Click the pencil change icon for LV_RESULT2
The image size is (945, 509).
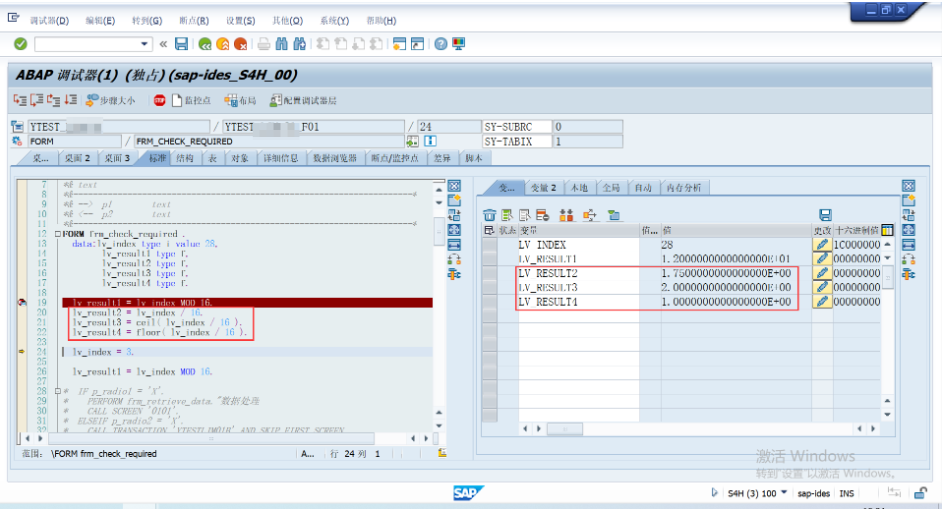coord(821,273)
